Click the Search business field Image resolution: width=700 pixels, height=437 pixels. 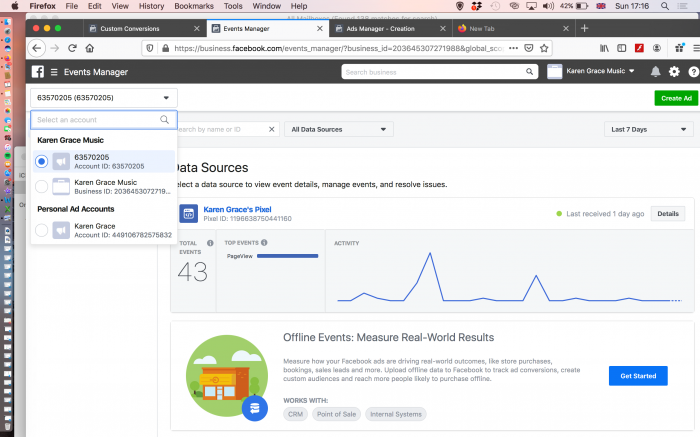439,71
